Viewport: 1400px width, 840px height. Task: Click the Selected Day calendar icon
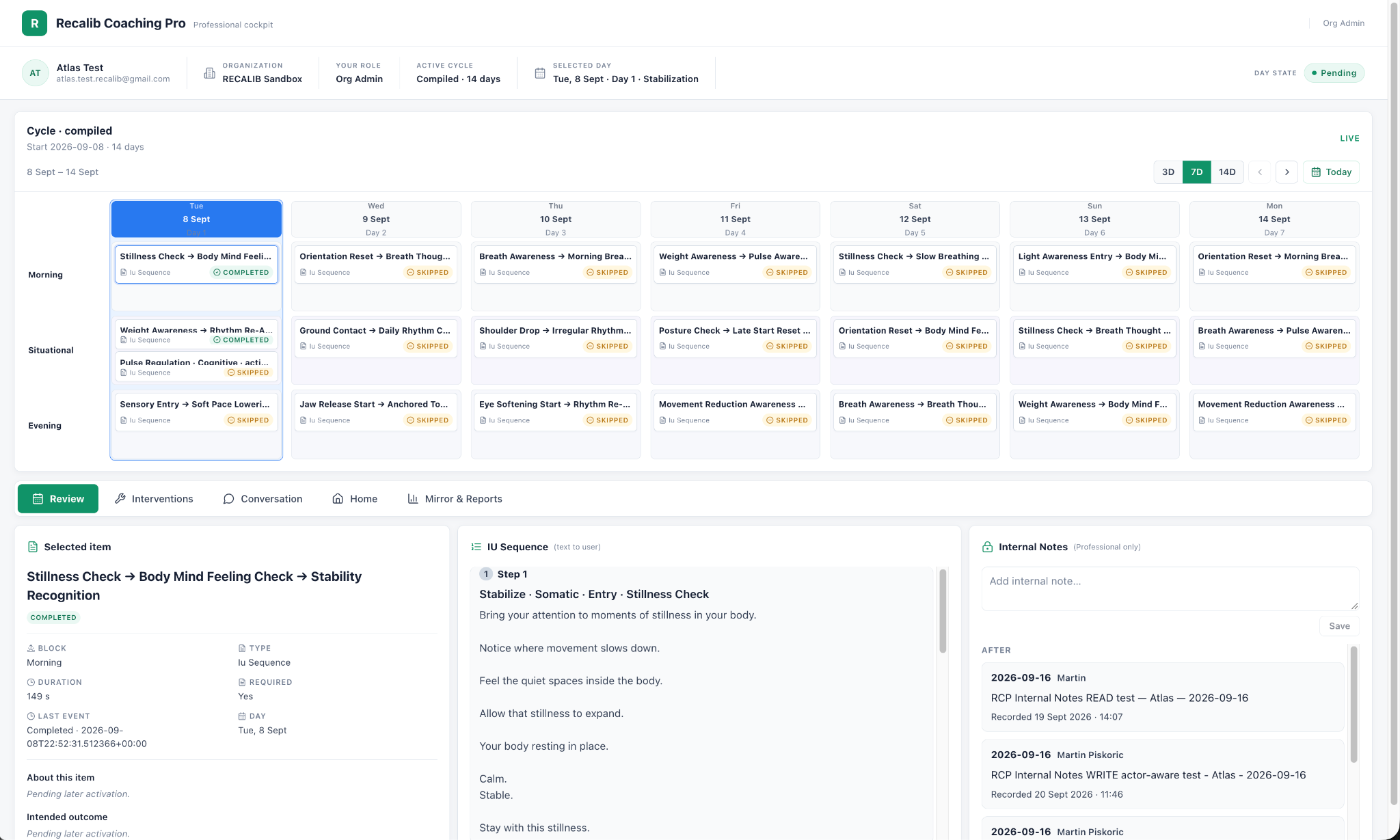(540, 73)
